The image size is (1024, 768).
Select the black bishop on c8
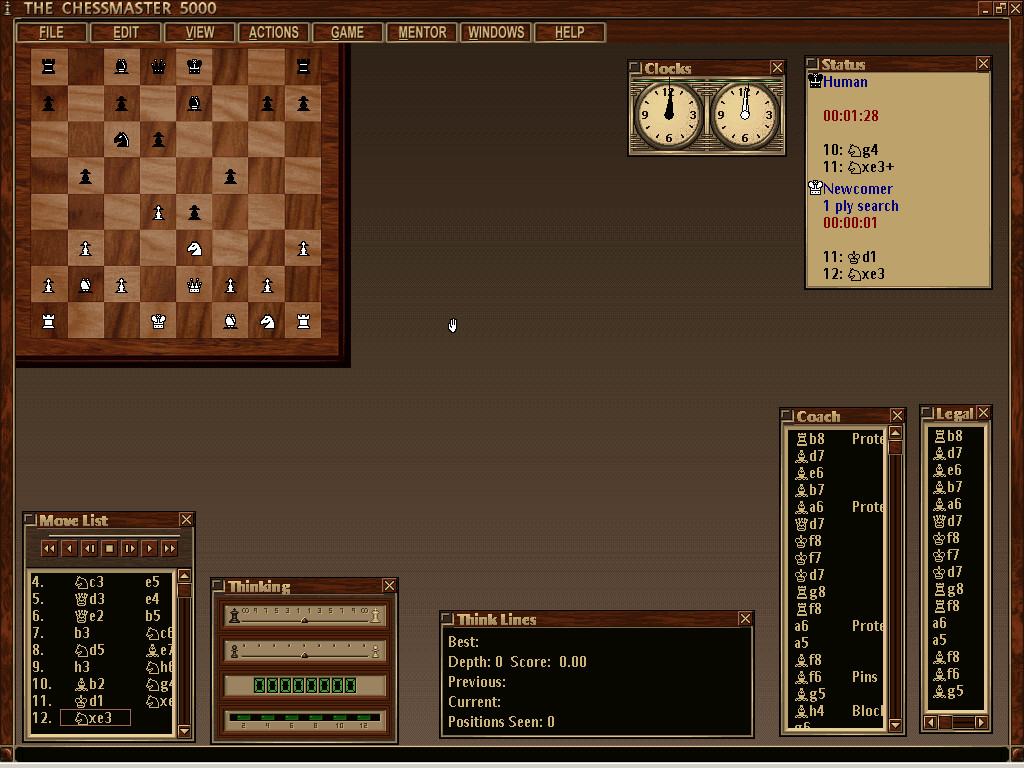coord(121,66)
